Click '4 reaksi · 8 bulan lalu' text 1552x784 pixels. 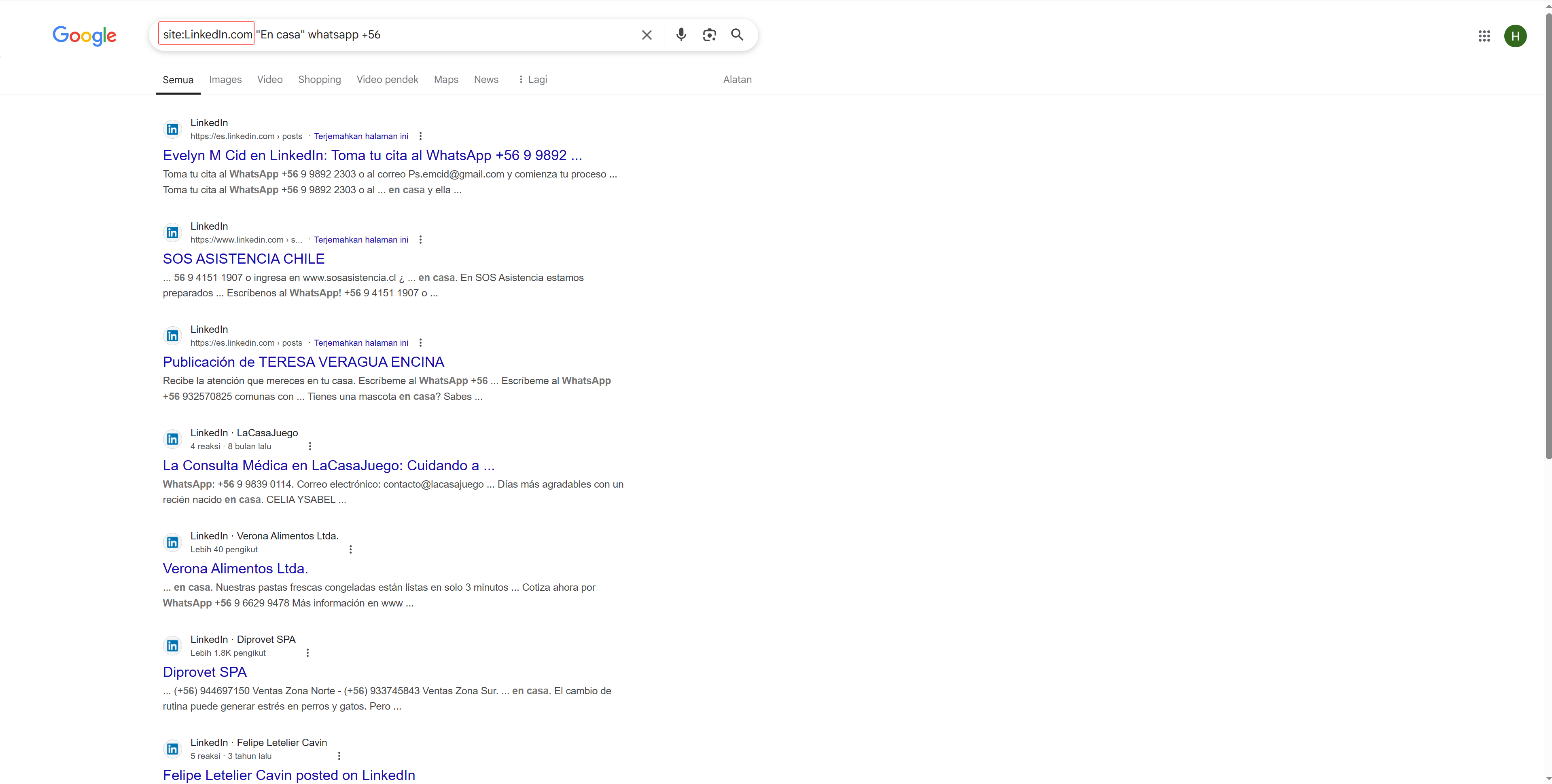pos(231,446)
